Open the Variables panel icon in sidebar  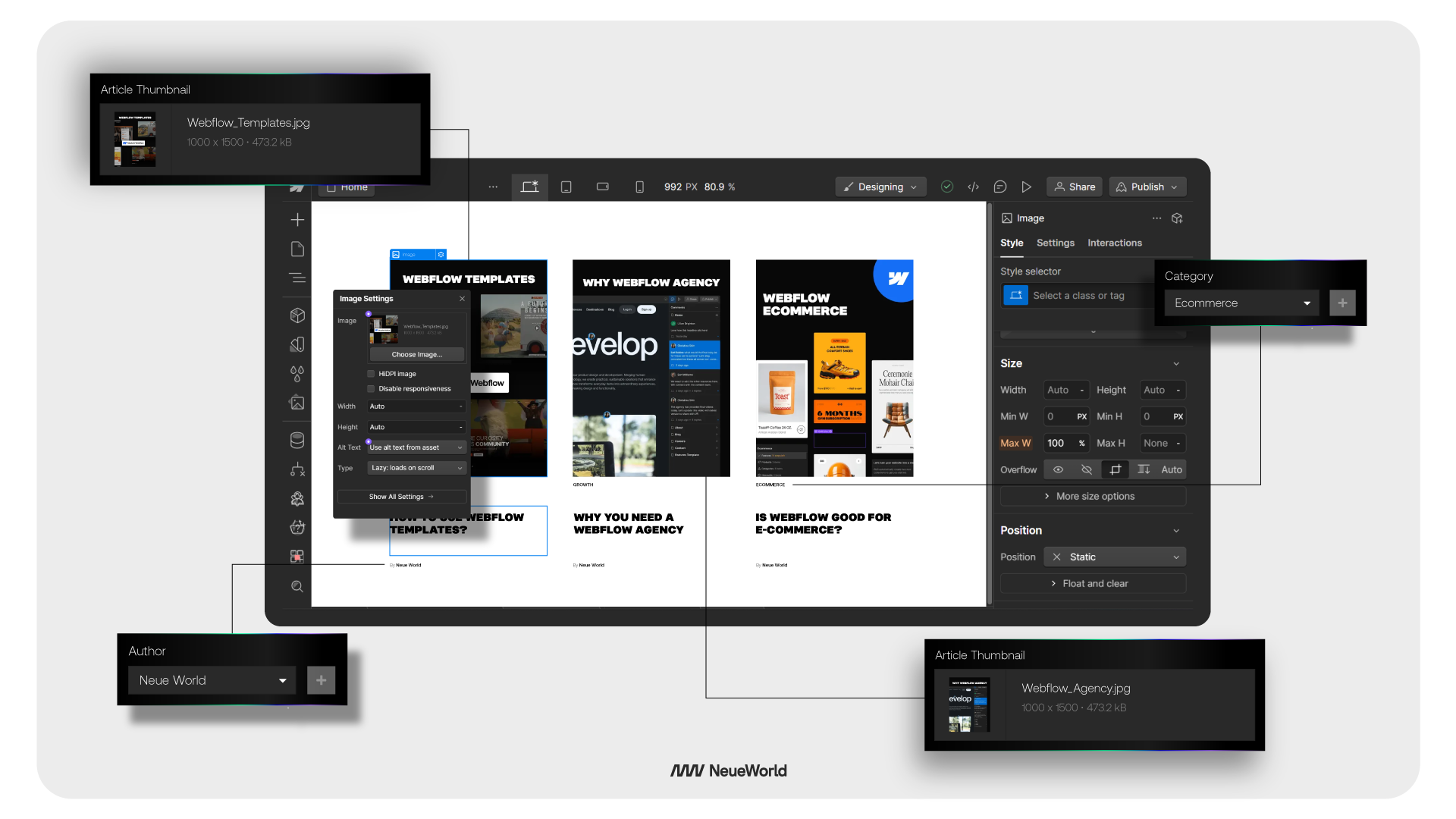[297, 344]
